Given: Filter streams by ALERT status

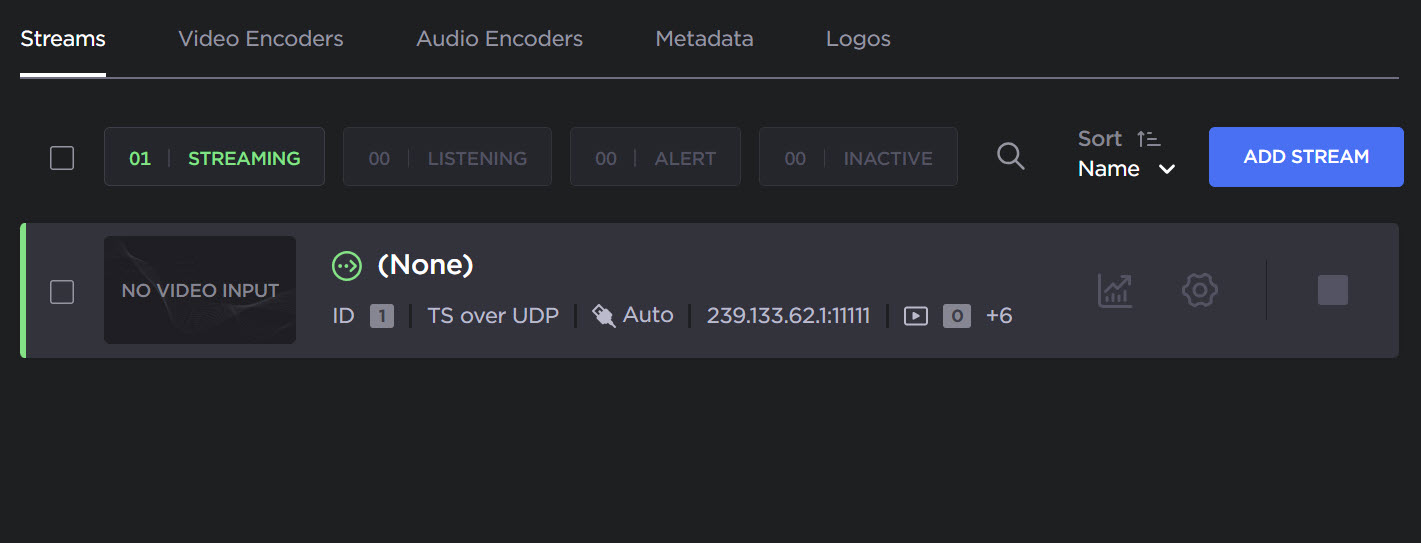Looking at the screenshot, I should [655, 157].
